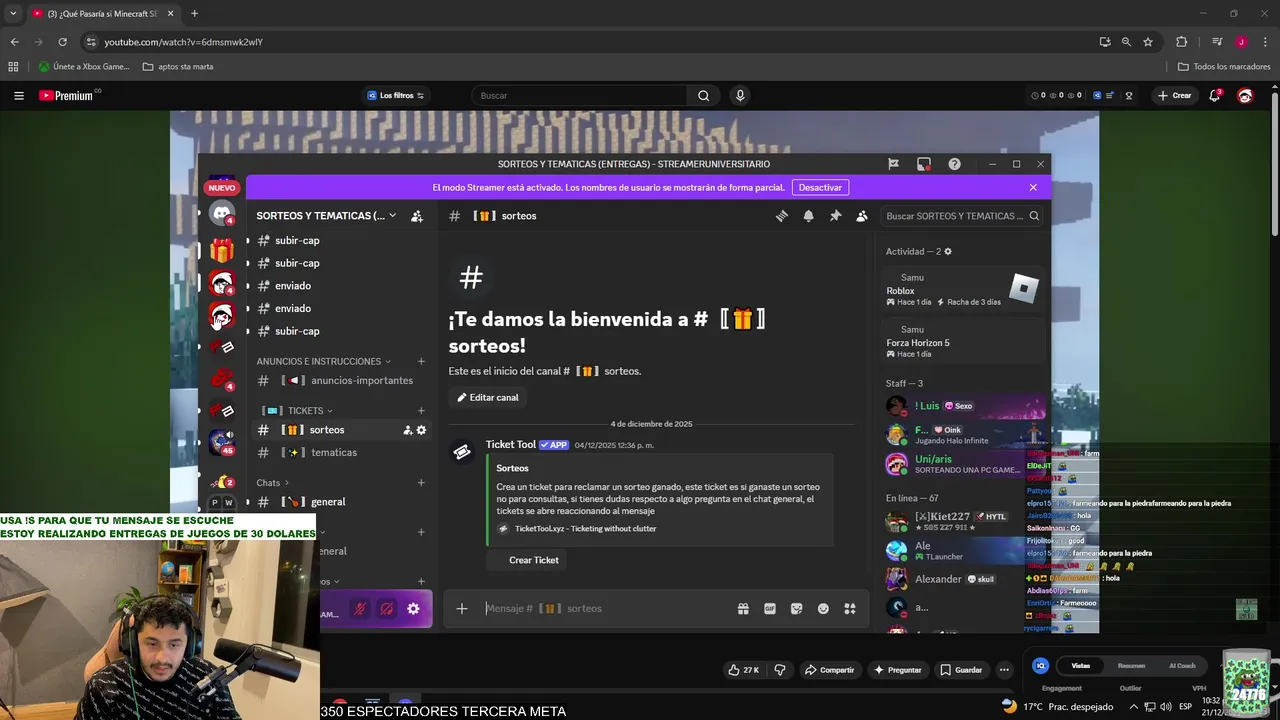Screen dimensions: 1280x720
Task: Add channel to ANUNCIOS E INSTRUCCIONES category
Action: pyautogui.click(x=421, y=361)
